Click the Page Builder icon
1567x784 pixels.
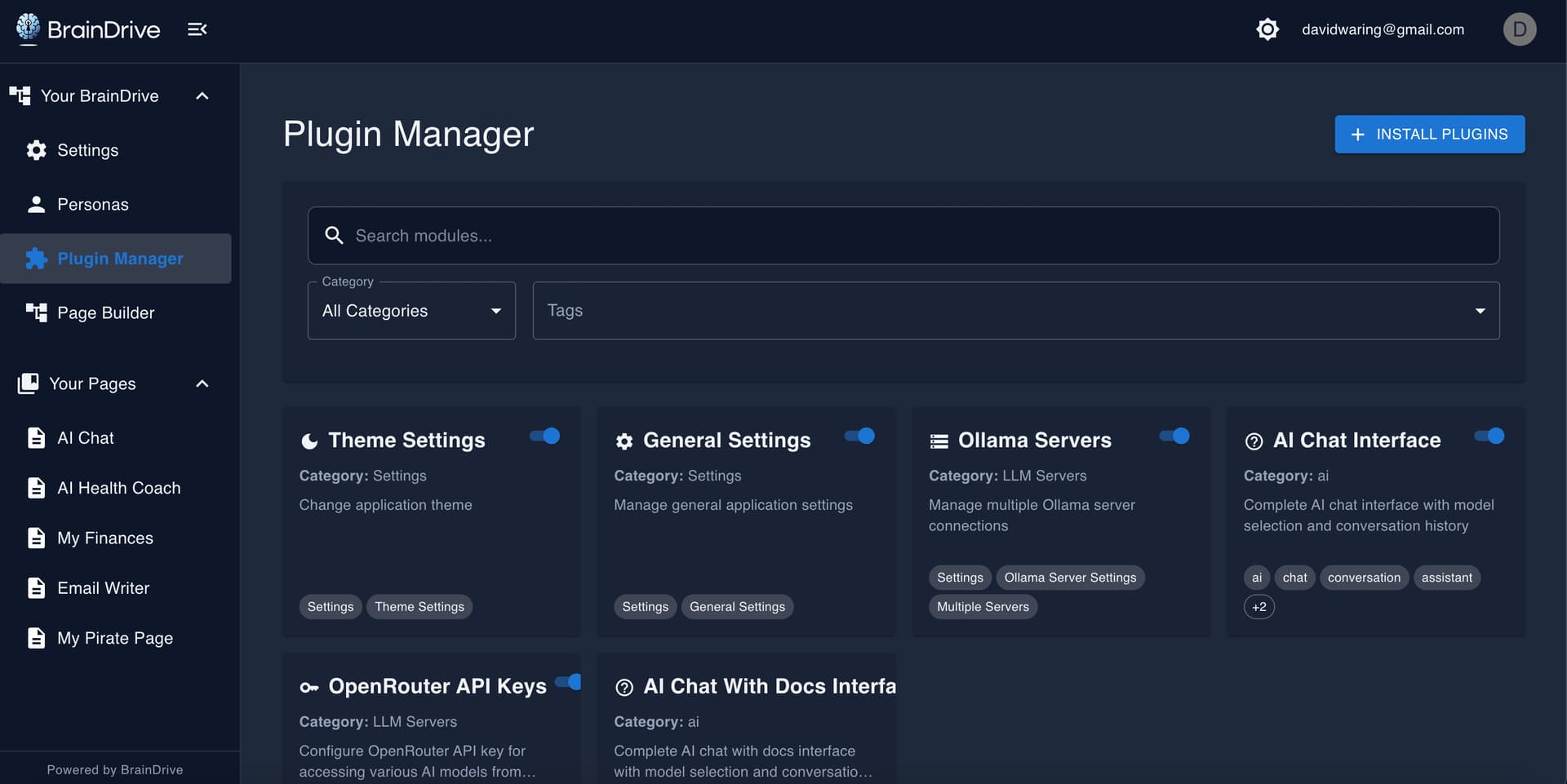point(36,312)
